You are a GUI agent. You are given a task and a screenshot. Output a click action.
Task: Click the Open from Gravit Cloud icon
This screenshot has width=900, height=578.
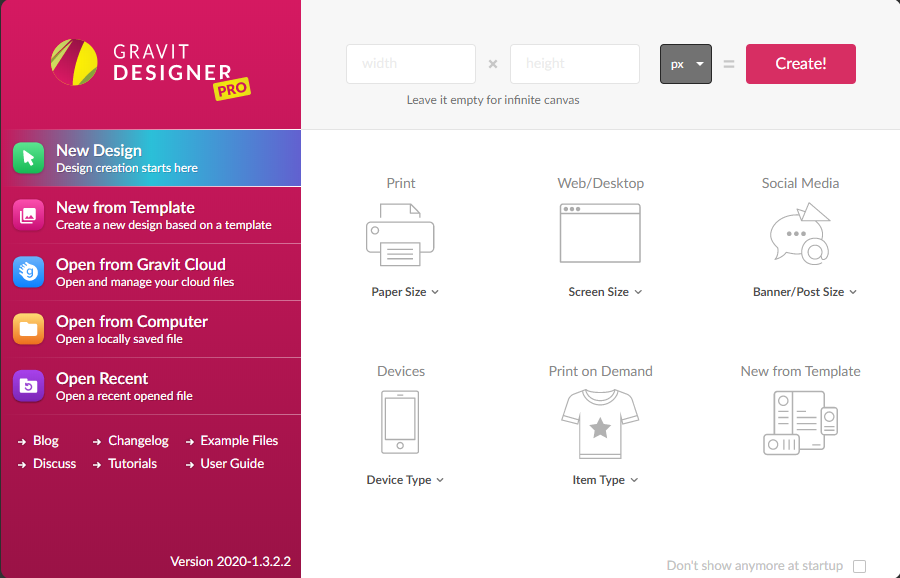pyautogui.click(x=29, y=272)
